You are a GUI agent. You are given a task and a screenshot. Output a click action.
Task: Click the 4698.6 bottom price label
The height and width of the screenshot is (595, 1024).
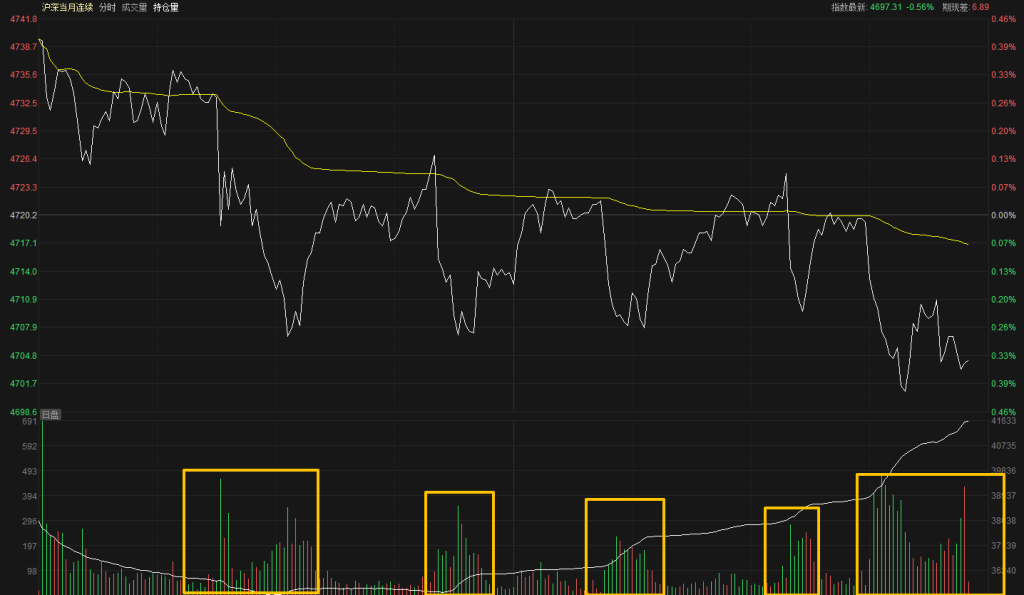(x=22, y=412)
